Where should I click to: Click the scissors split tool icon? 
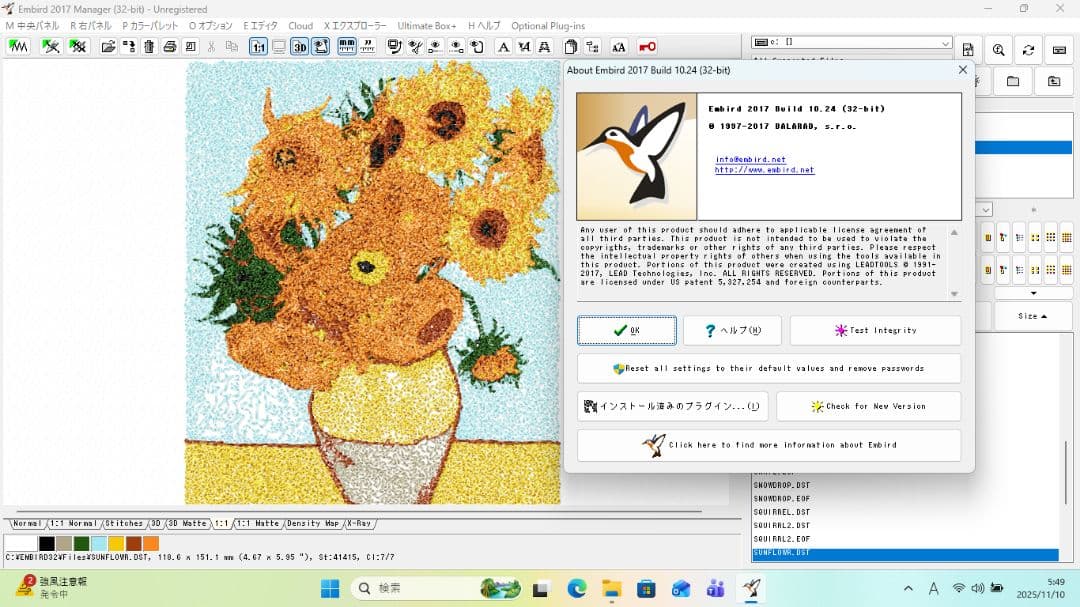coord(415,47)
